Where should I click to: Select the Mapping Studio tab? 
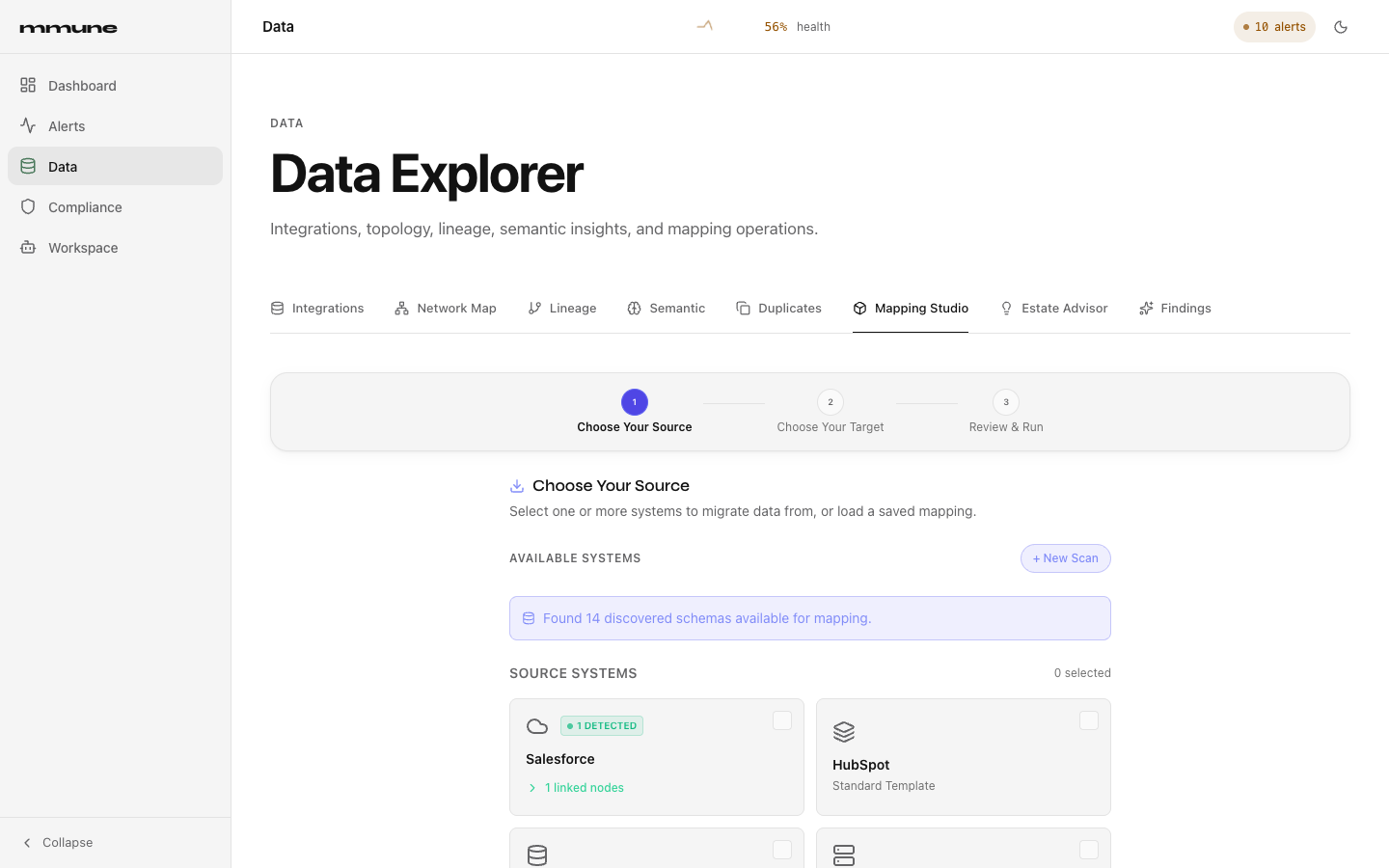[x=911, y=309]
